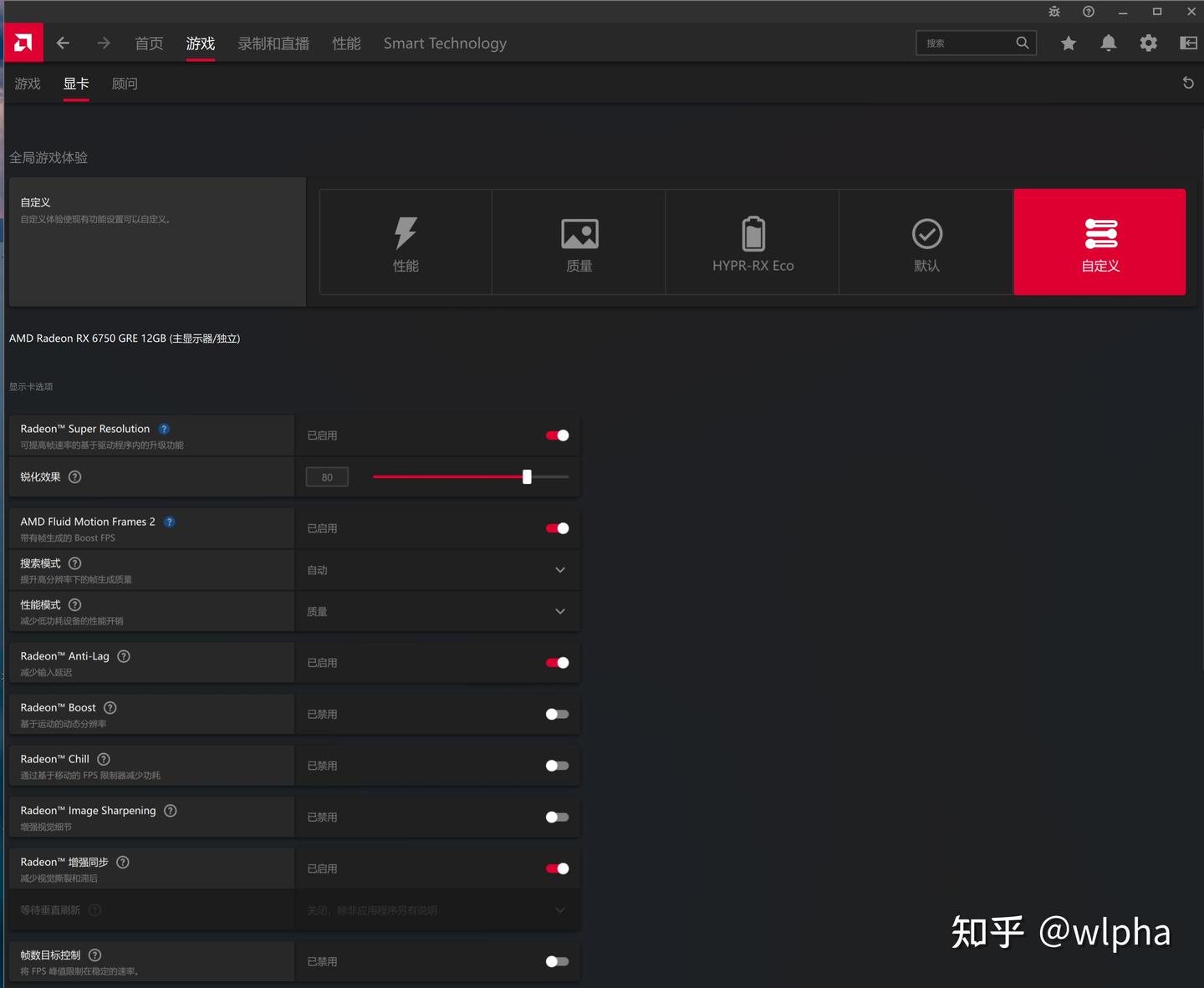Enable Radeon Boost switch

557,715
